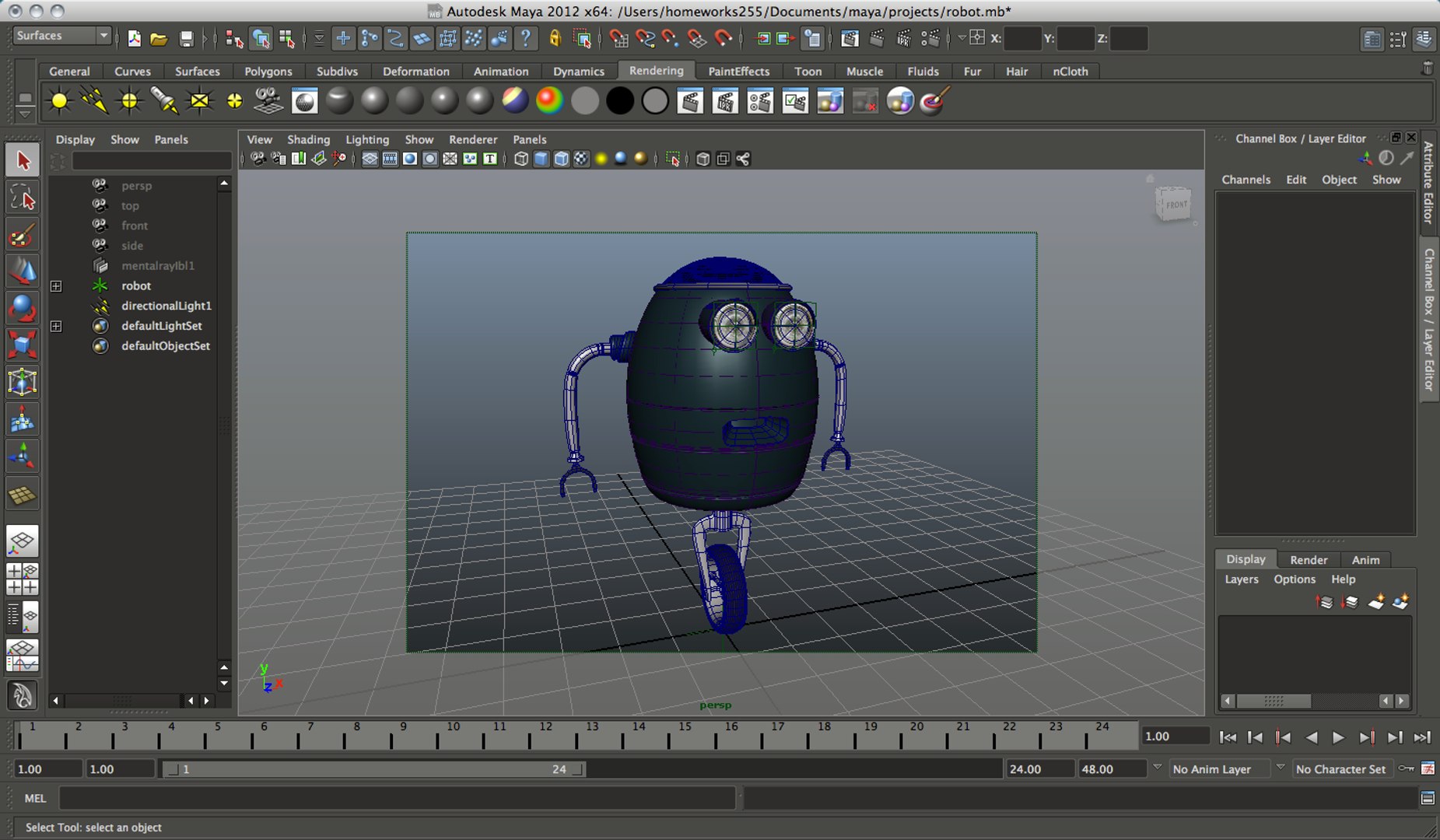Image resolution: width=1440 pixels, height=840 pixels.
Task: Assign the red ramp shader sphere
Action: coord(549,101)
